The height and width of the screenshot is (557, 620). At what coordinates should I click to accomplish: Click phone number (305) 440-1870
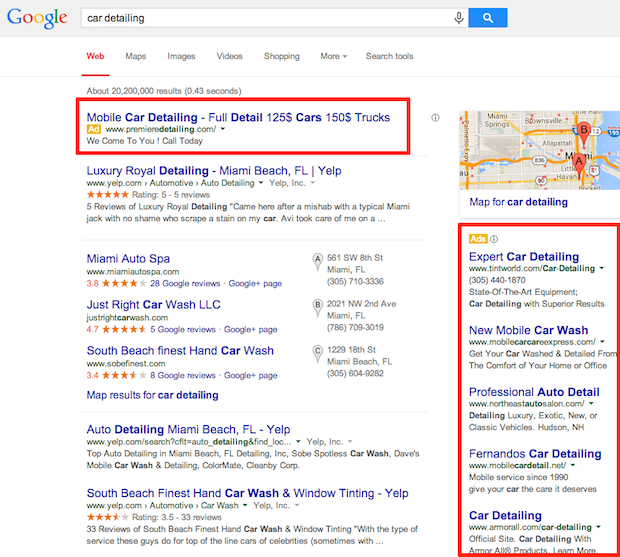(497, 280)
